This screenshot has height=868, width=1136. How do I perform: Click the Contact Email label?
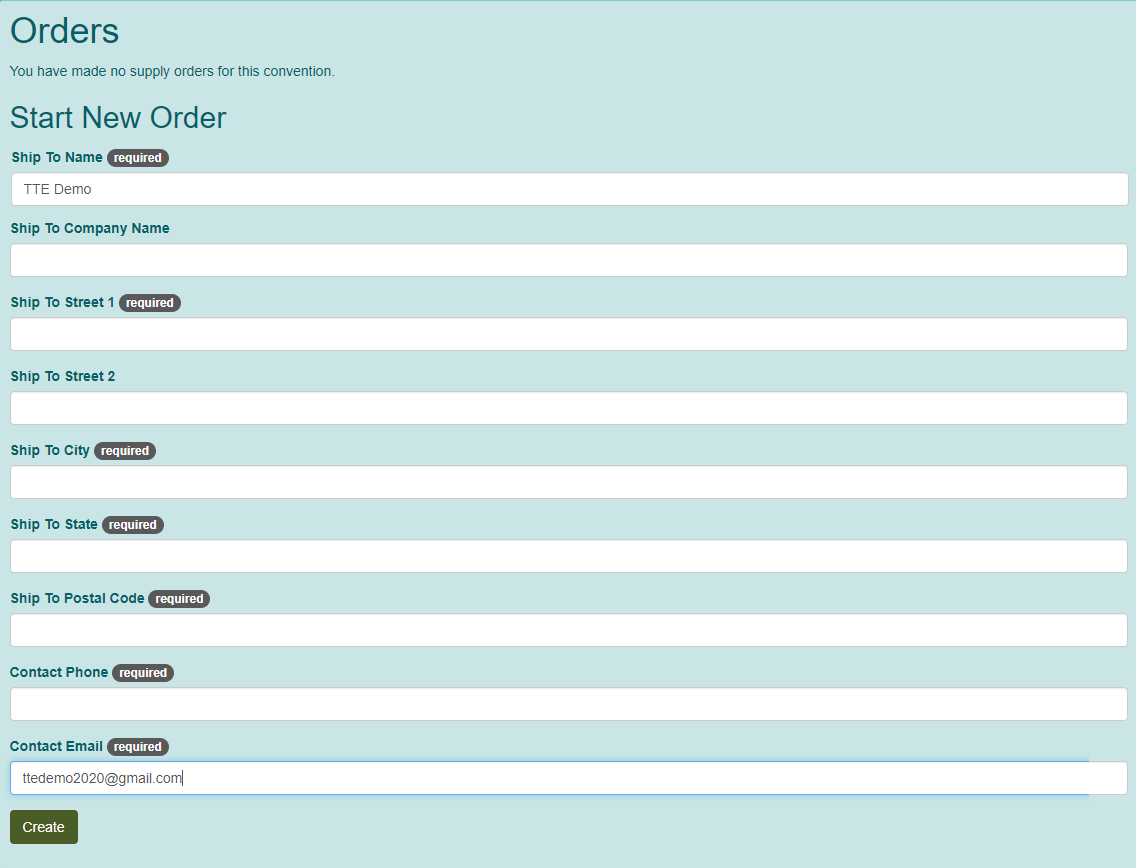click(x=57, y=746)
